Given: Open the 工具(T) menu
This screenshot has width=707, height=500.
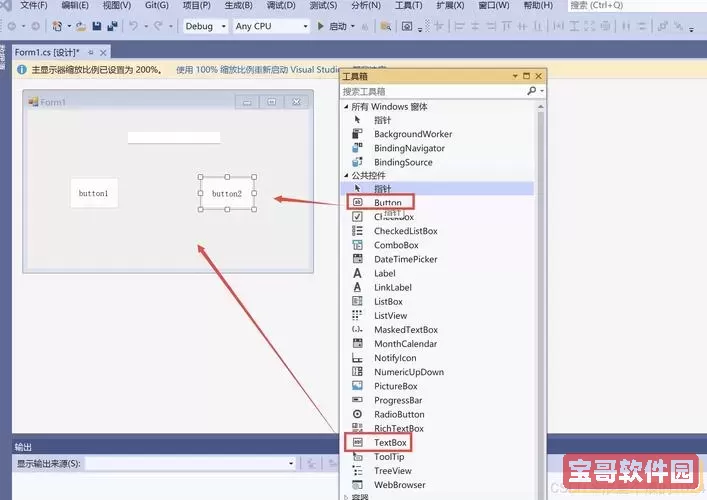Looking at the screenshot, I should point(409,5).
